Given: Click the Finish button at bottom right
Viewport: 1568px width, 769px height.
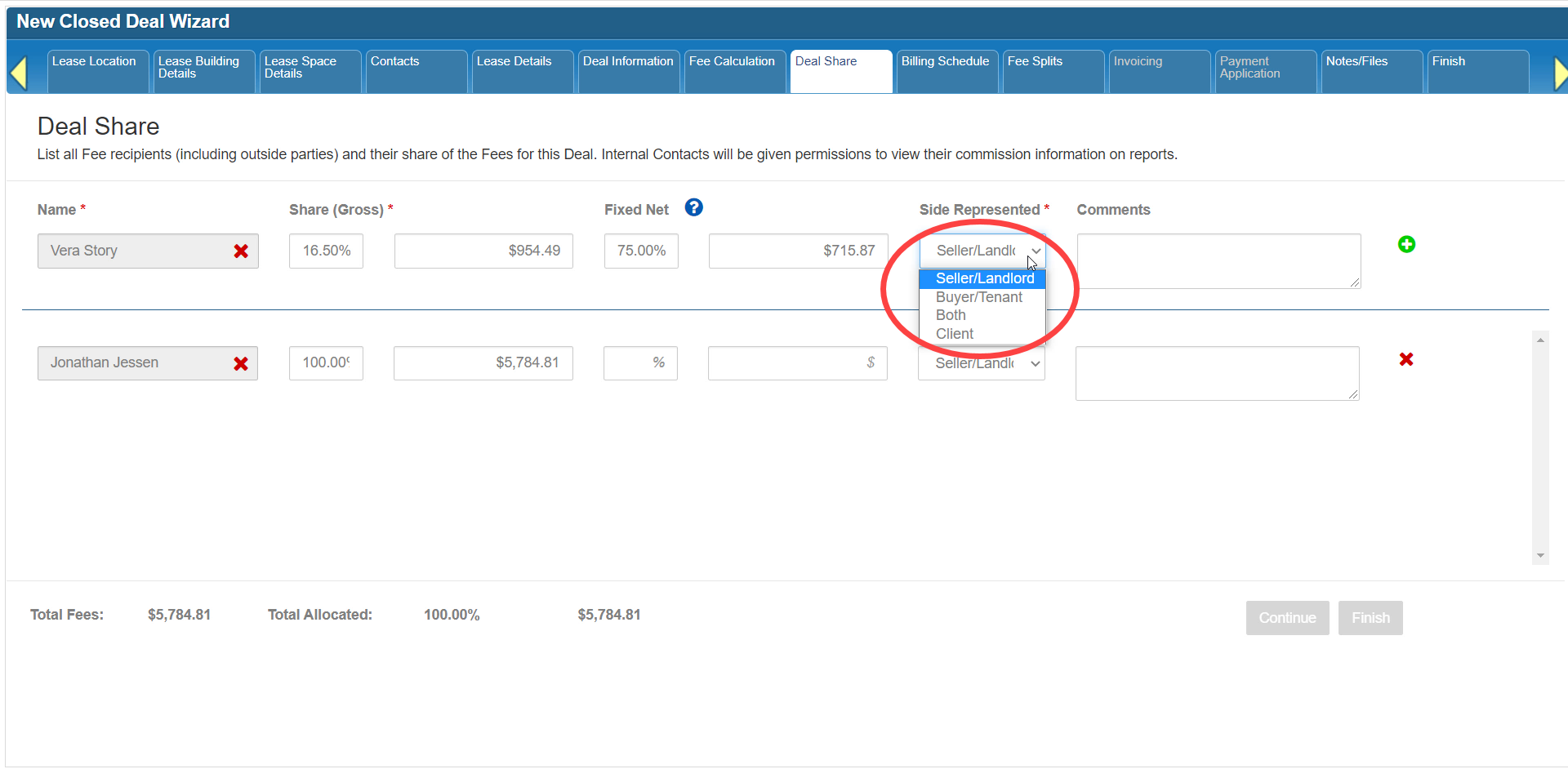Looking at the screenshot, I should (x=1370, y=618).
